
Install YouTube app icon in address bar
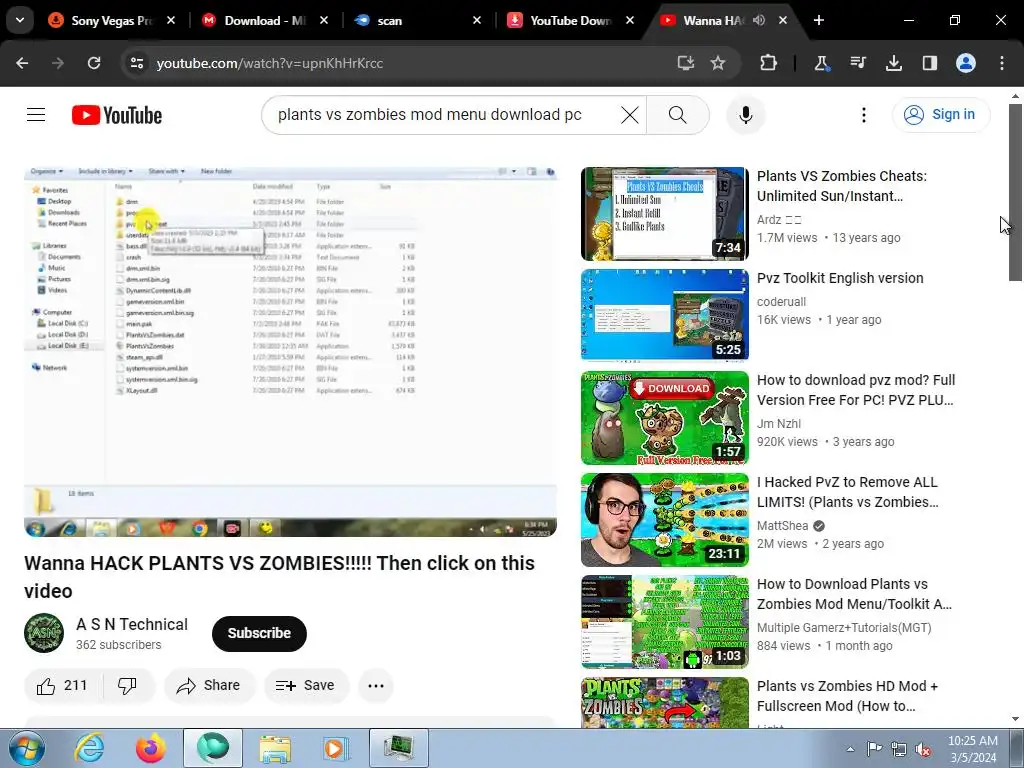[685, 63]
